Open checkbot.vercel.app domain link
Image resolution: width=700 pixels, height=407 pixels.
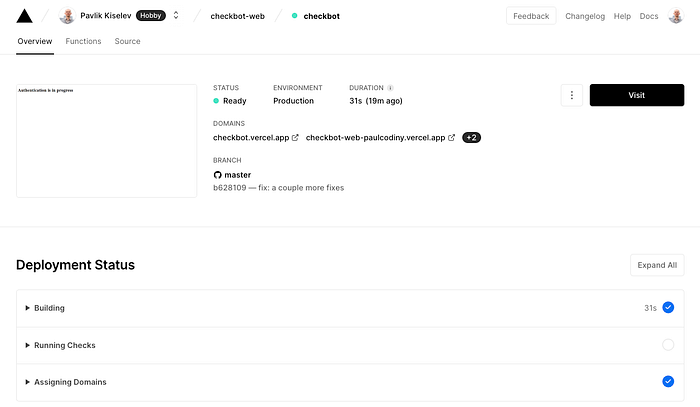click(251, 137)
